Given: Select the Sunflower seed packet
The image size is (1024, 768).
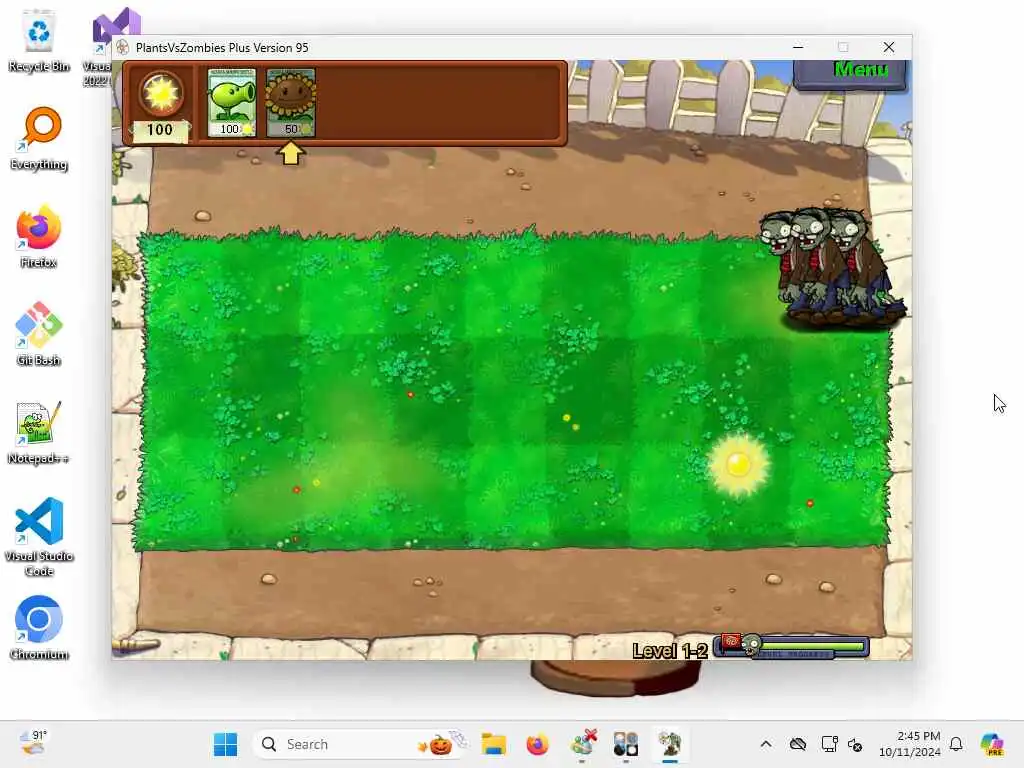Looking at the screenshot, I should pyautogui.click(x=291, y=103).
